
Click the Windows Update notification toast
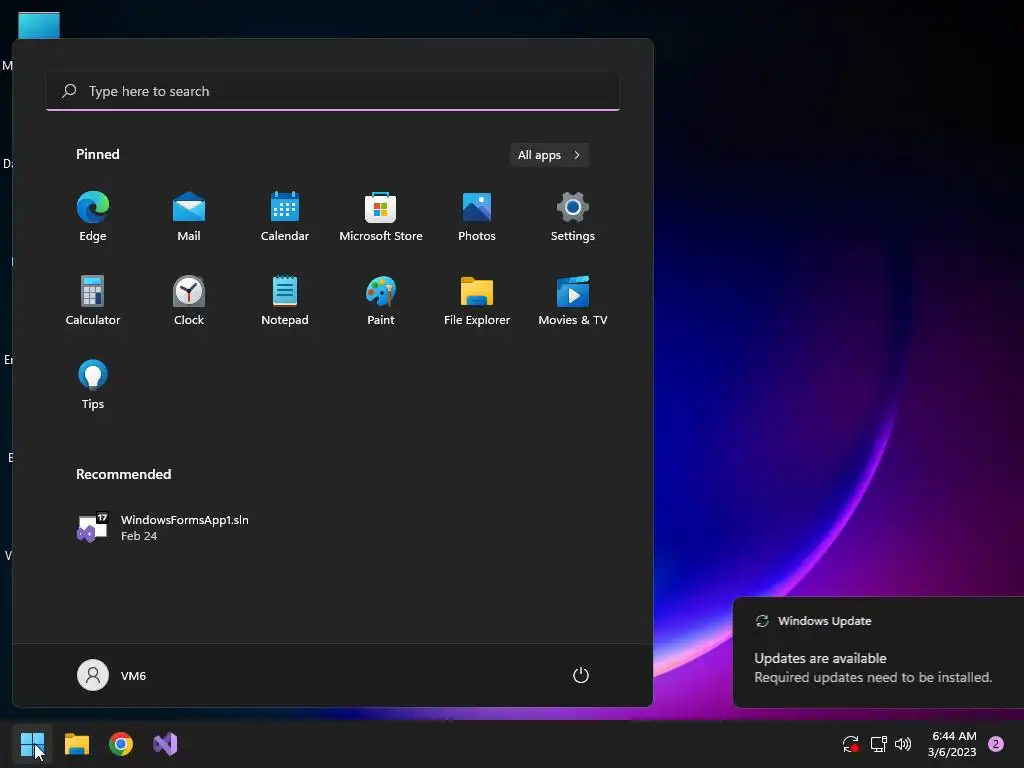click(878, 652)
